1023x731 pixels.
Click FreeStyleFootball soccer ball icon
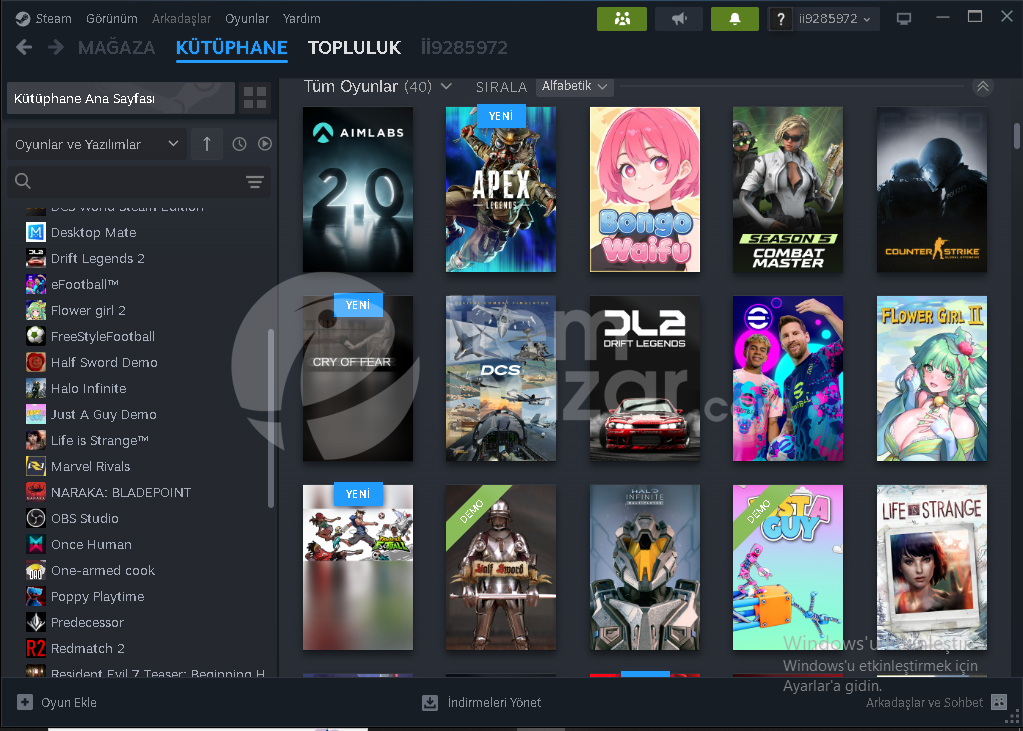[x=36, y=336]
